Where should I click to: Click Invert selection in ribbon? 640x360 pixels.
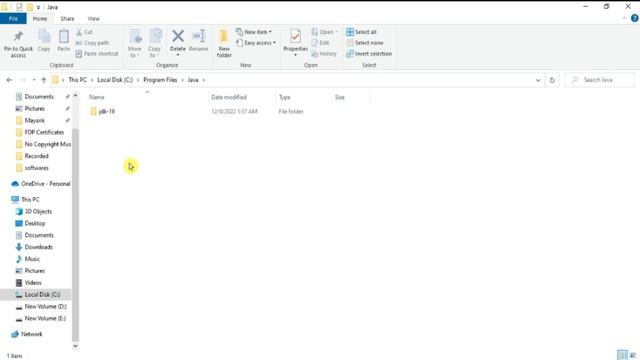[x=369, y=54]
